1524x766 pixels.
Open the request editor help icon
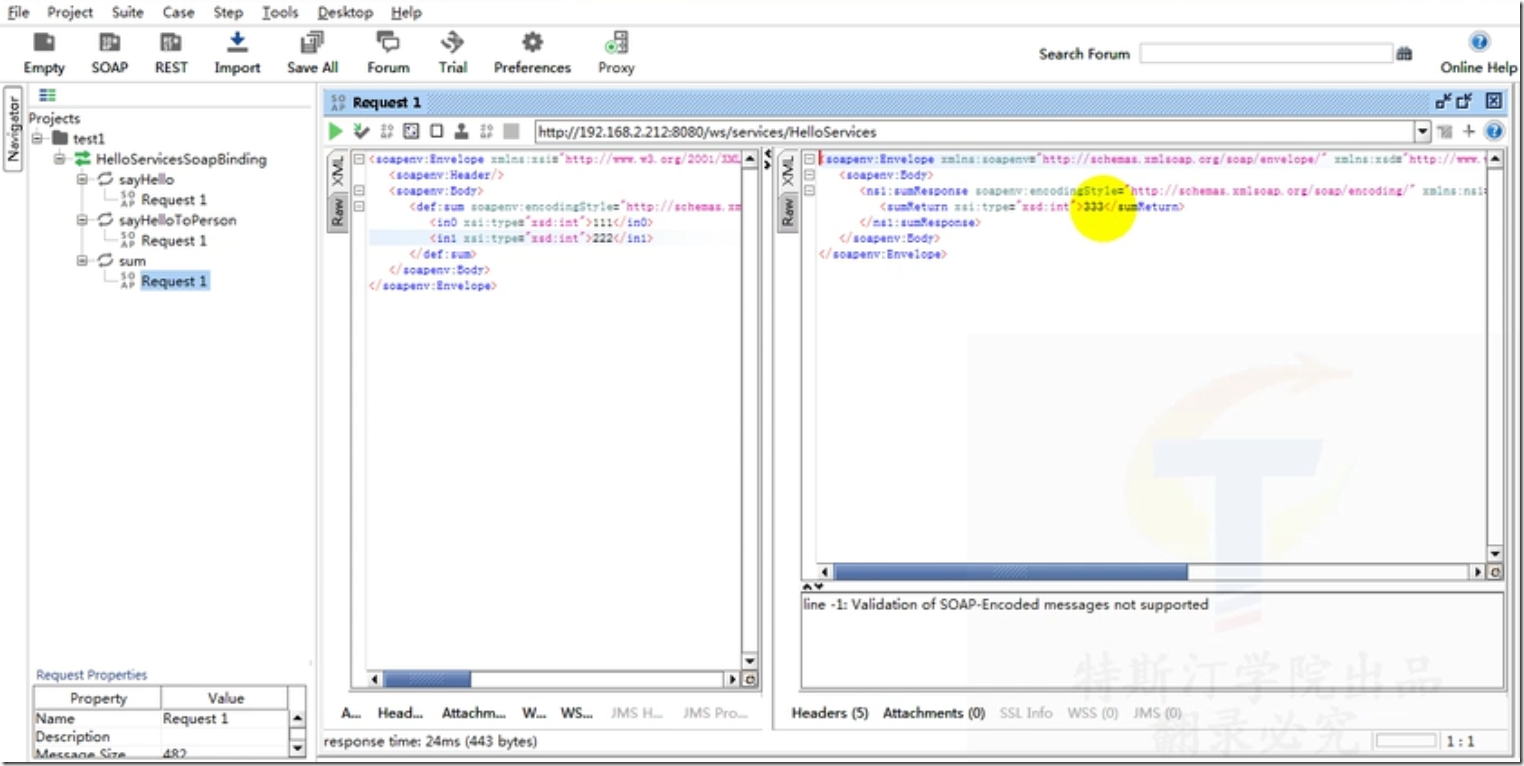point(1494,132)
